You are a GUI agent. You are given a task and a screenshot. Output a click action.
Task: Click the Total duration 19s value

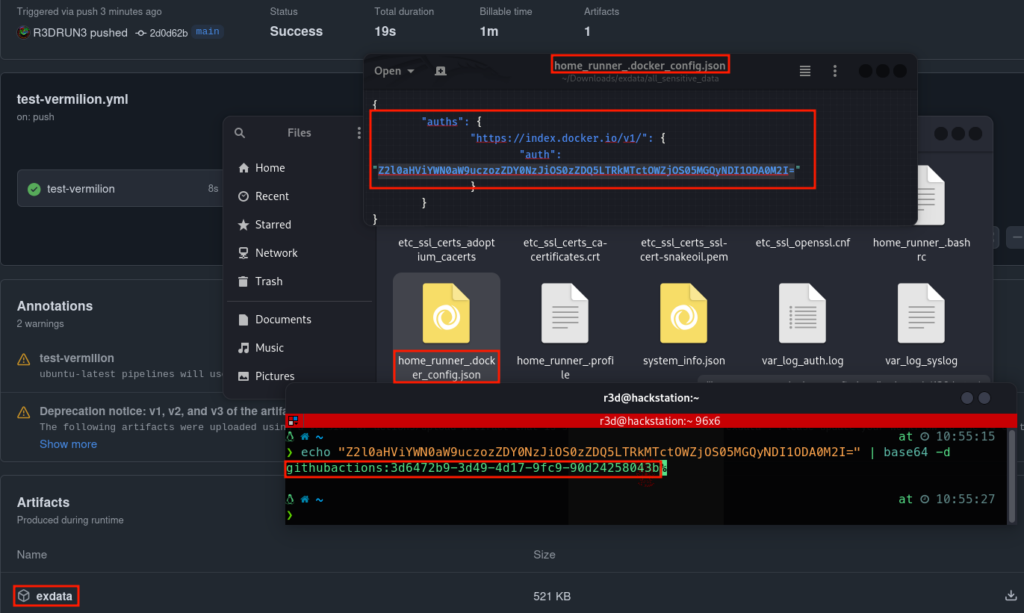pos(385,31)
